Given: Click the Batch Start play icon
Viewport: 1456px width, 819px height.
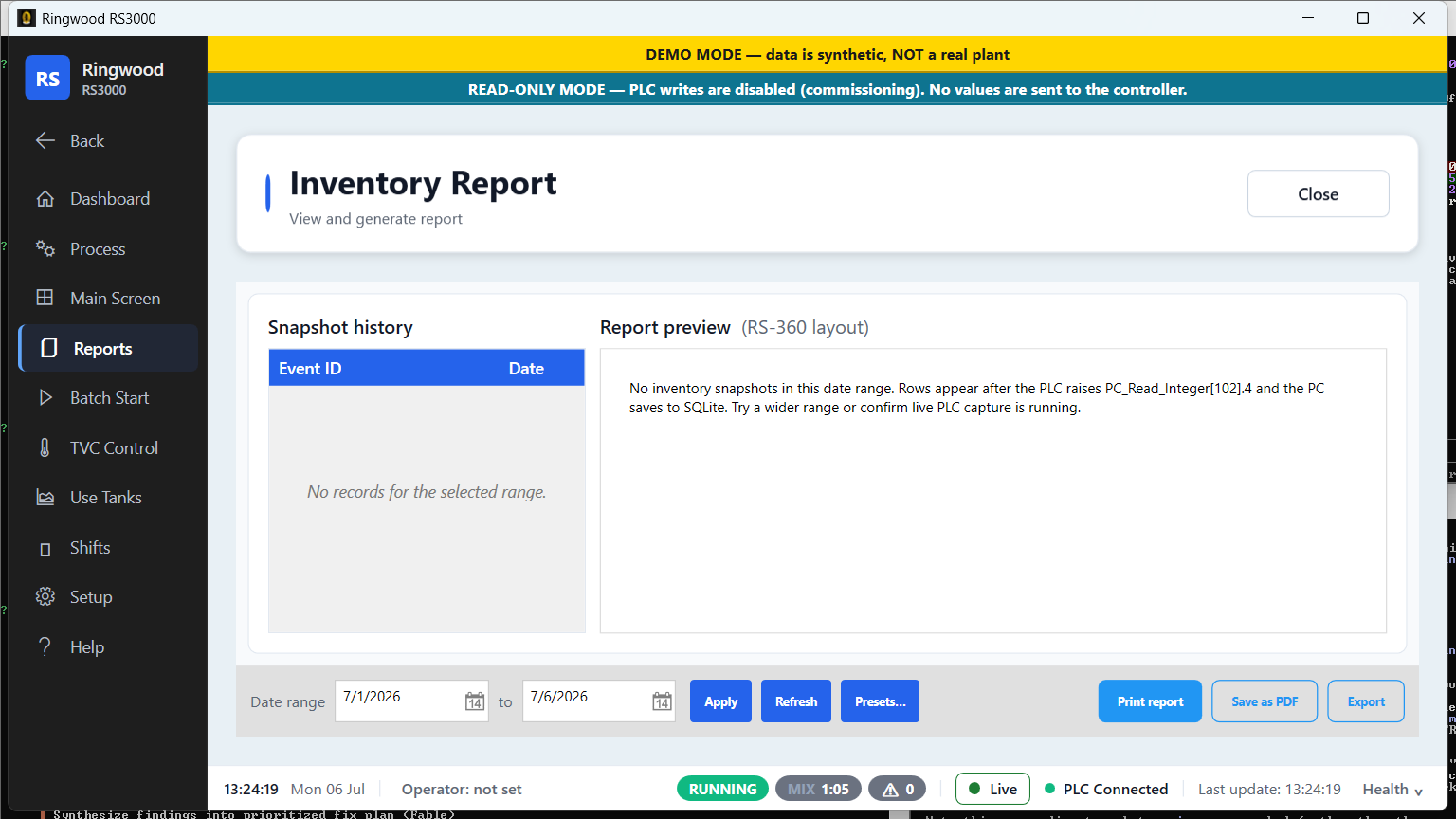Looking at the screenshot, I should [45, 398].
